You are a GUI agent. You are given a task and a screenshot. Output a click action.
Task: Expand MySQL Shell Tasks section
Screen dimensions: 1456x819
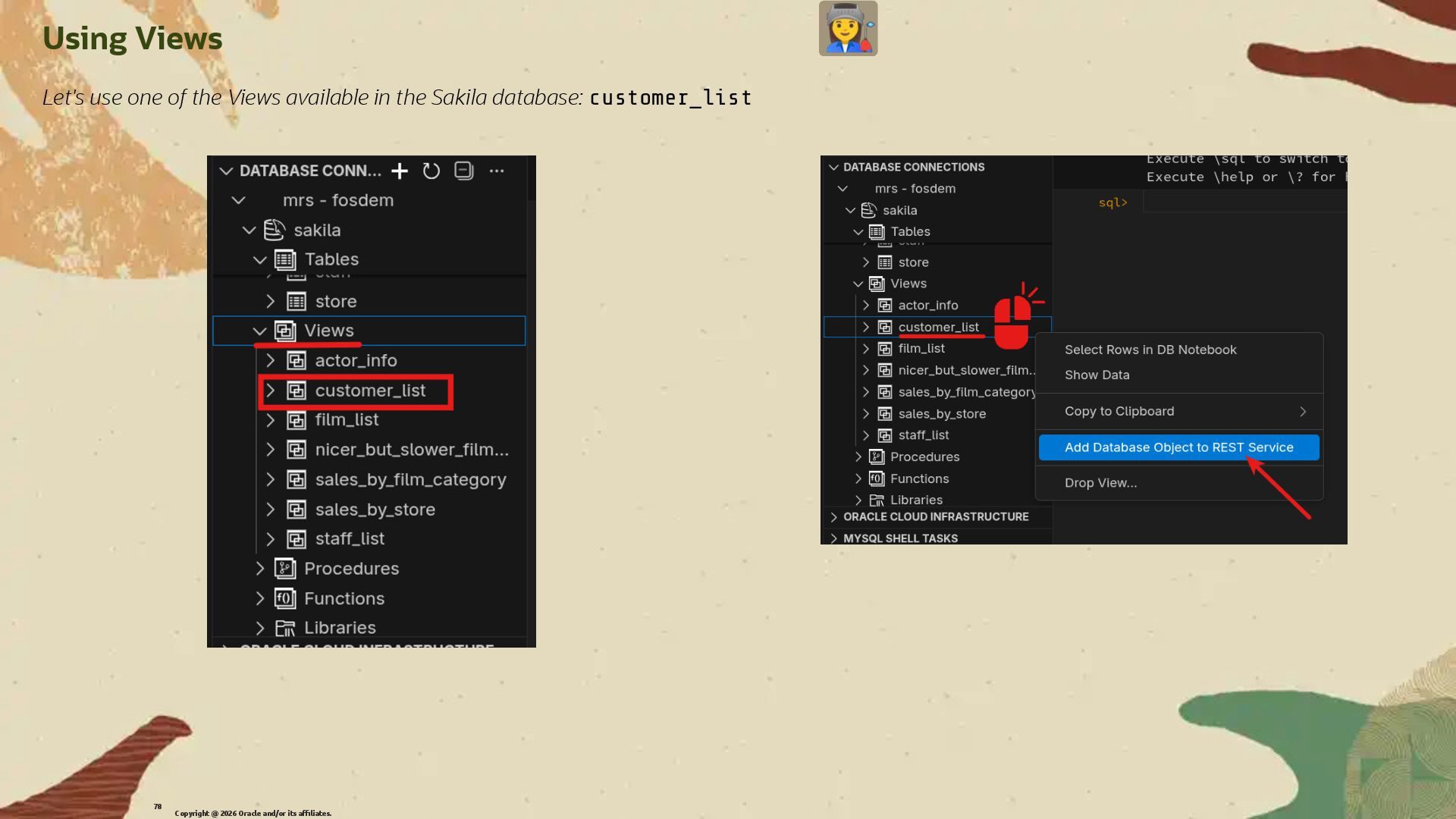(x=834, y=538)
